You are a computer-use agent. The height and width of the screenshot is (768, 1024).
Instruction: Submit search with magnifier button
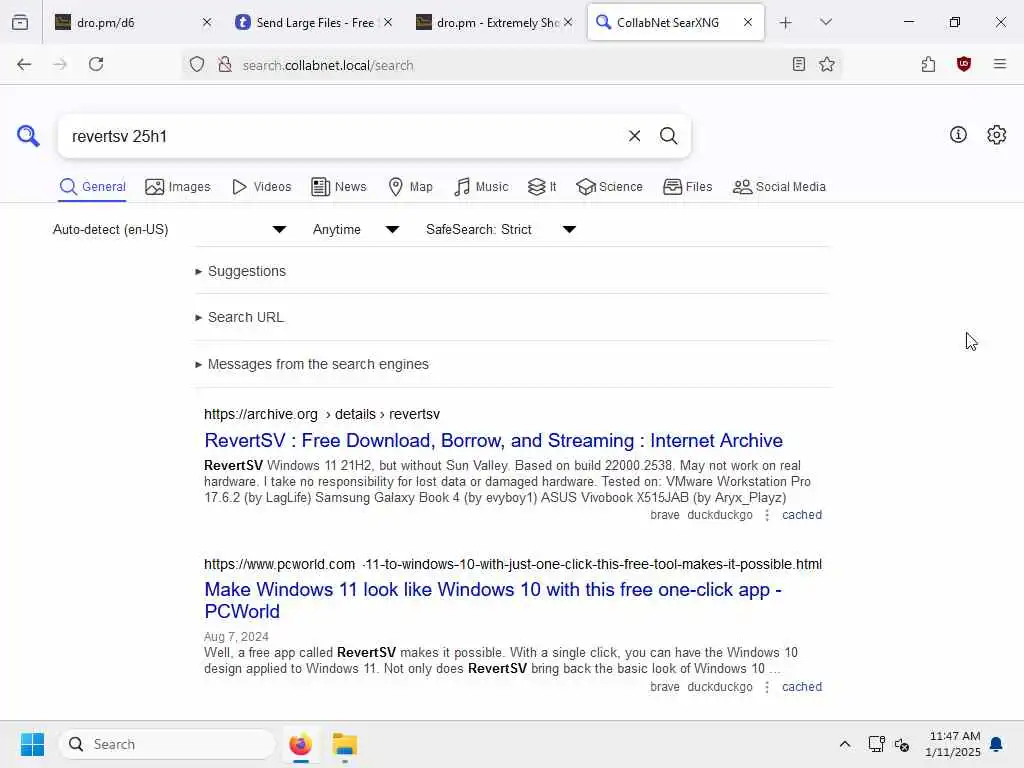click(668, 136)
